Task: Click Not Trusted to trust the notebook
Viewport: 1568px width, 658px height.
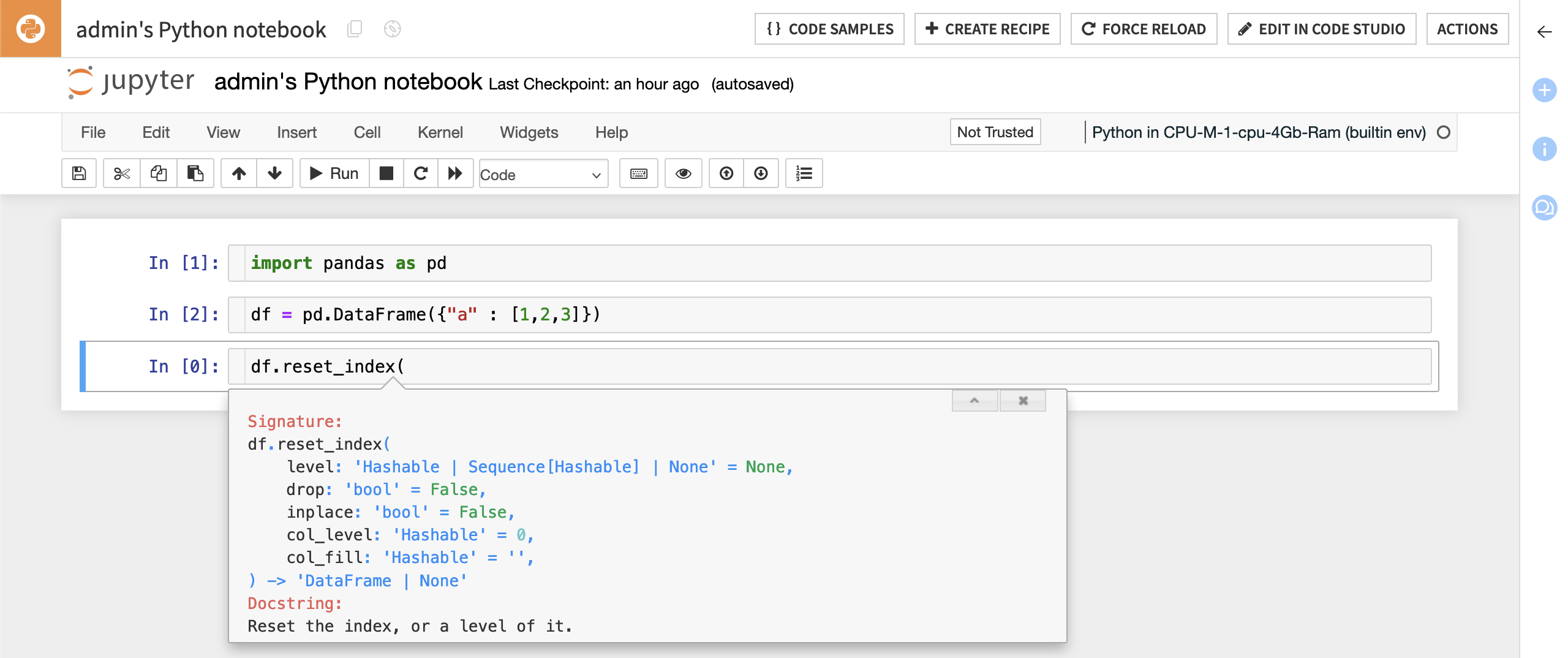Action: [x=994, y=132]
